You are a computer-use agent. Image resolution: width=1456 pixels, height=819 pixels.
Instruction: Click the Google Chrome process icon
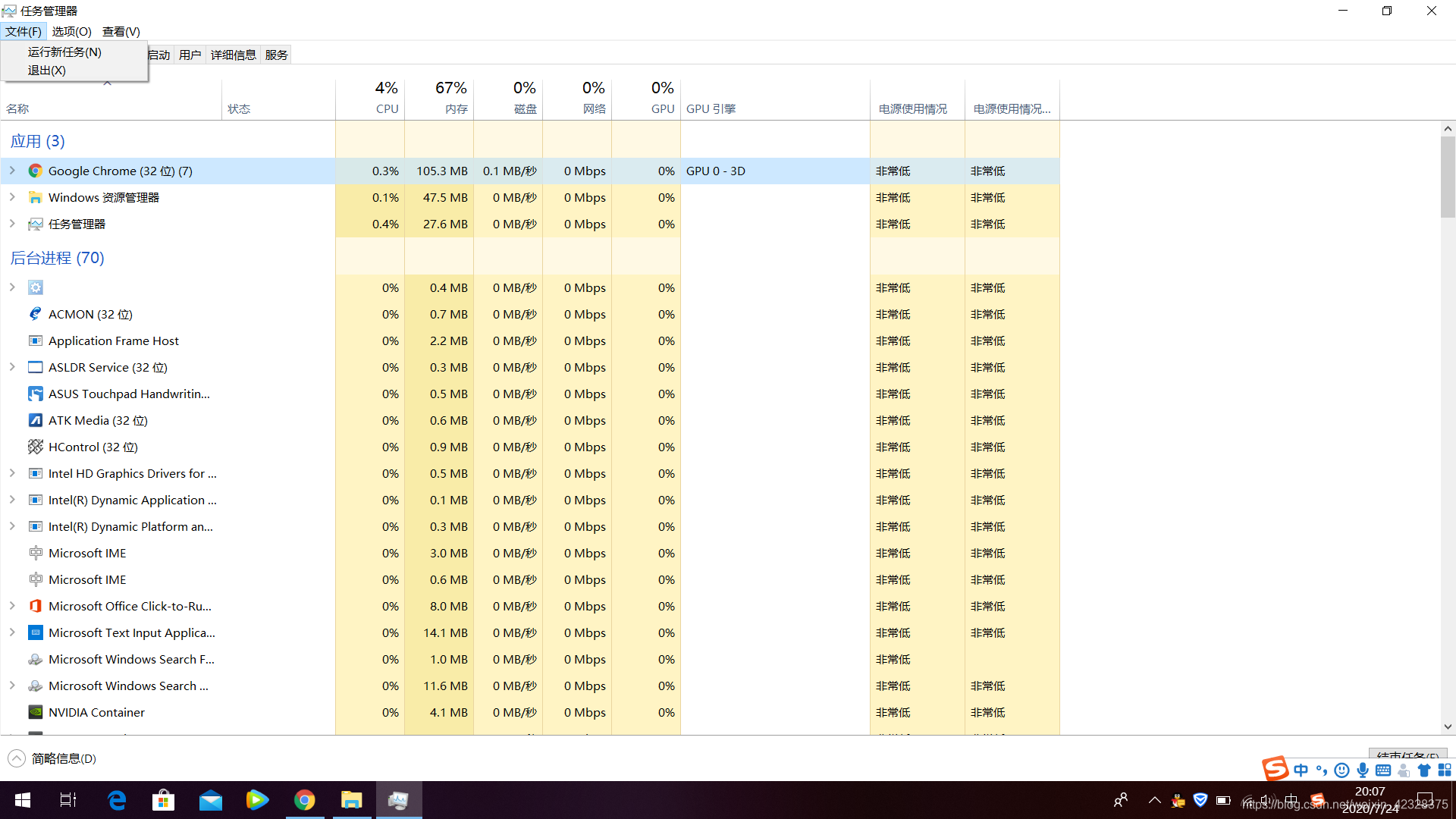pyautogui.click(x=35, y=171)
